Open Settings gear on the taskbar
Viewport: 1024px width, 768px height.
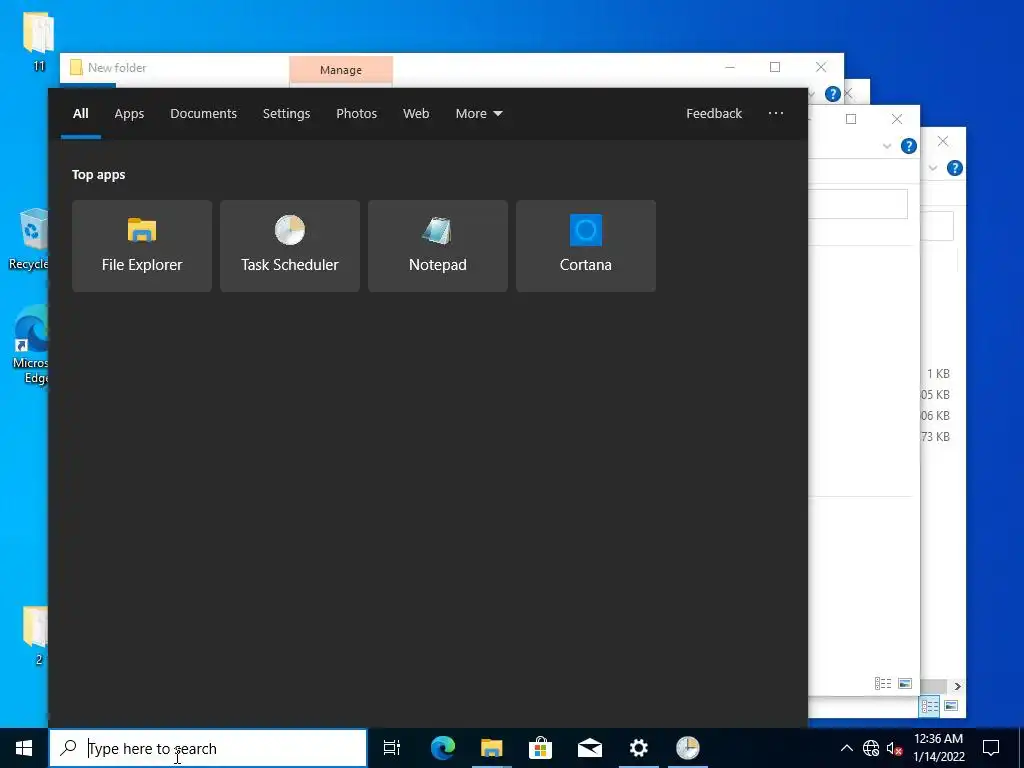pyautogui.click(x=639, y=748)
